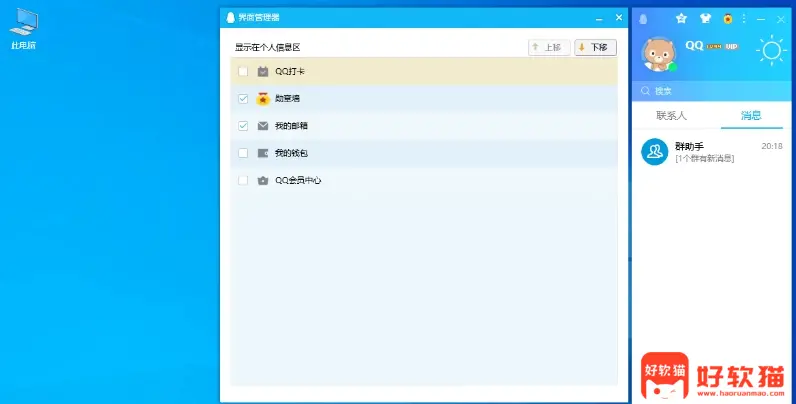Click the 勋章墙 medal icon in list
The height and width of the screenshot is (404, 796).
tap(262, 98)
